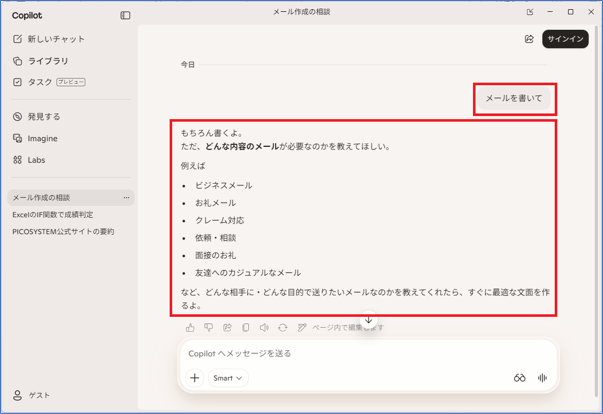603x414 pixels.
Task: Open the ライブラリ section
Action: coord(41,61)
